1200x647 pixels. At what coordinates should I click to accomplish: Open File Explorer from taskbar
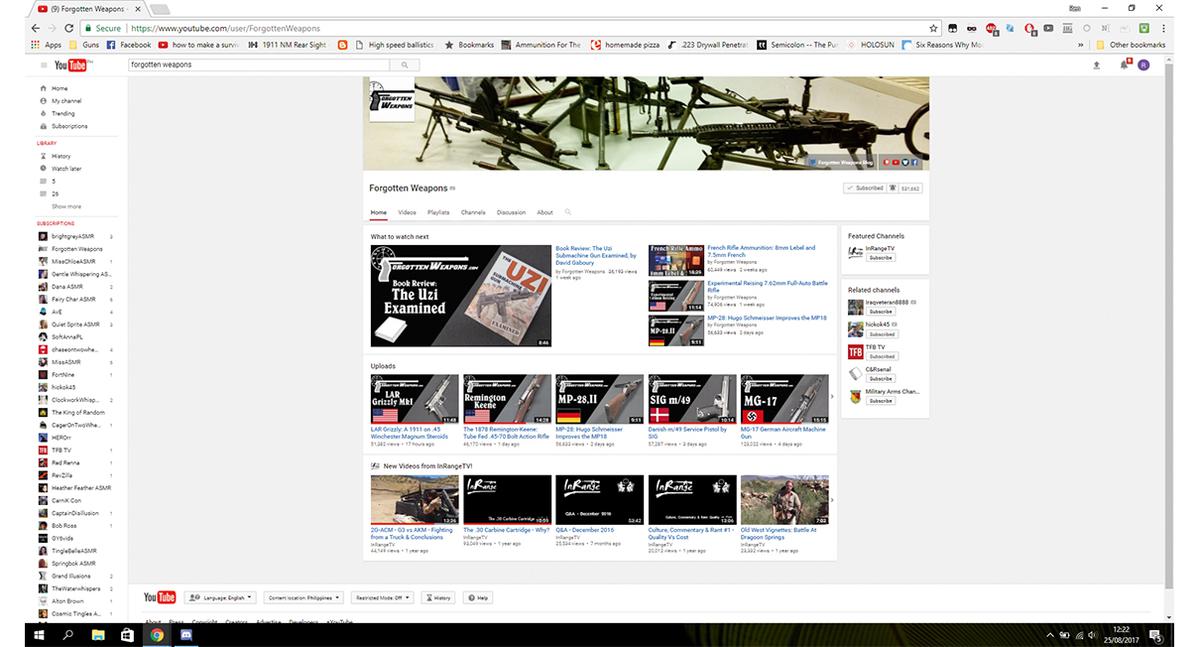(98, 634)
